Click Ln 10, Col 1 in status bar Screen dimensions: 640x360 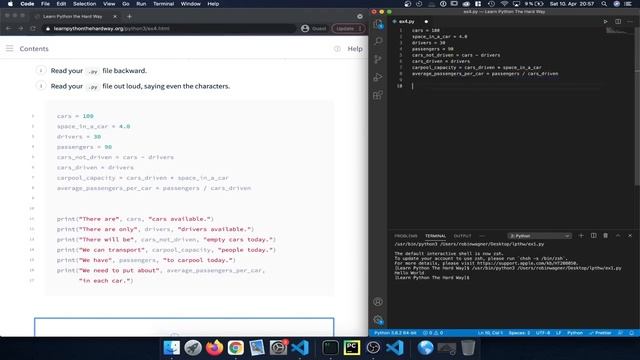click(x=490, y=333)
